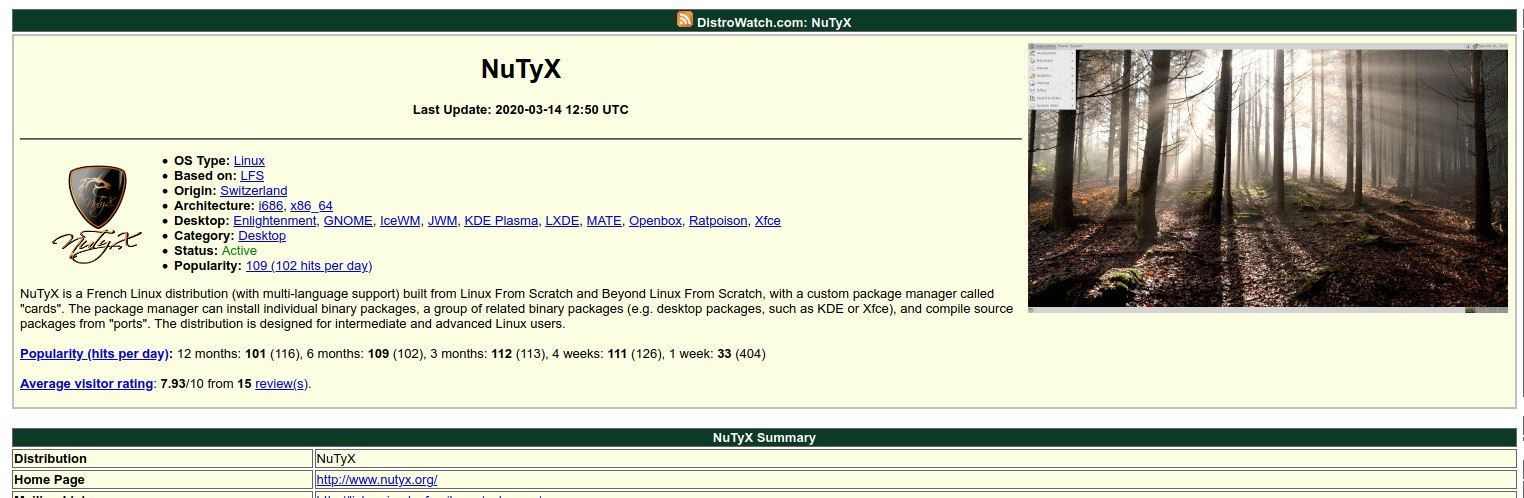1524x498 pixels.
Task: Read the 15 review(s) link
Action: [281, 384]
